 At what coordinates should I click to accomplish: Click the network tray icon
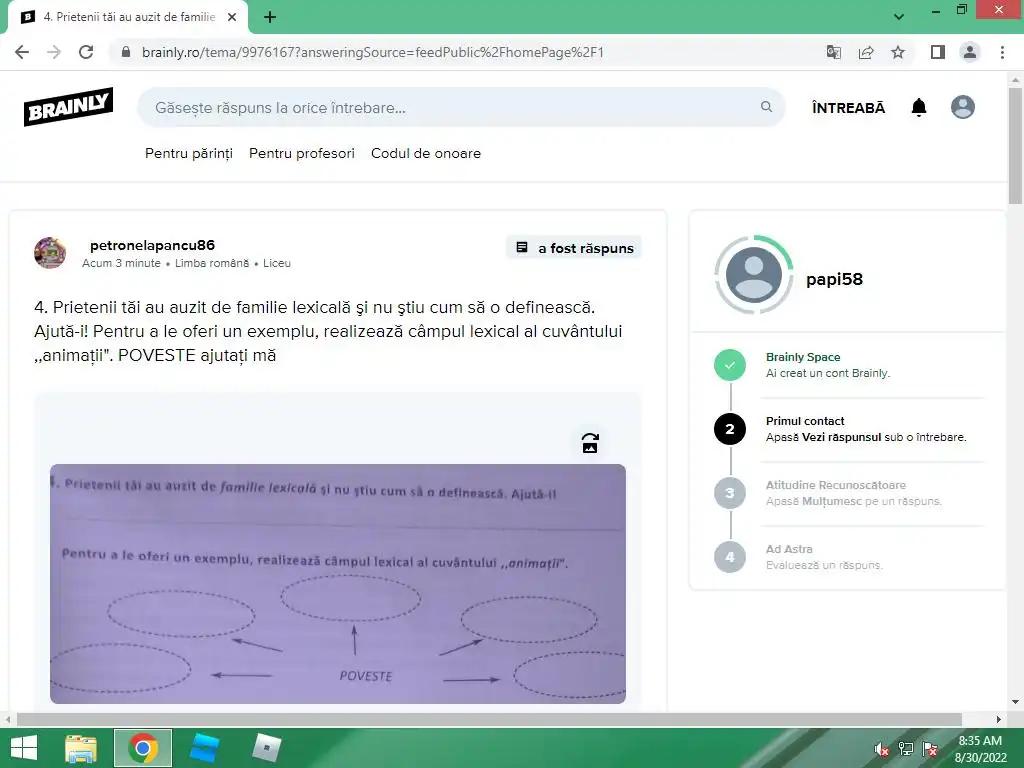pyautogui.click(x=906, y=749)
